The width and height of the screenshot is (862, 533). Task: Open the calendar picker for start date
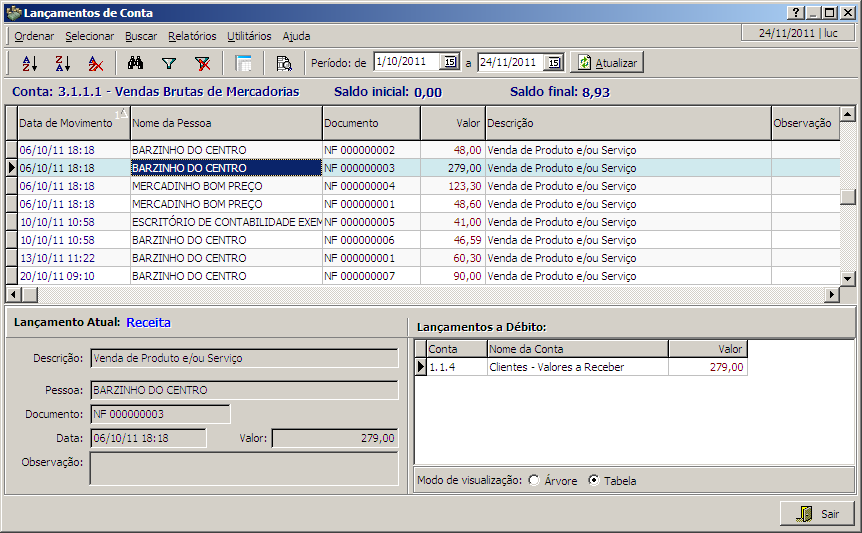449,62
